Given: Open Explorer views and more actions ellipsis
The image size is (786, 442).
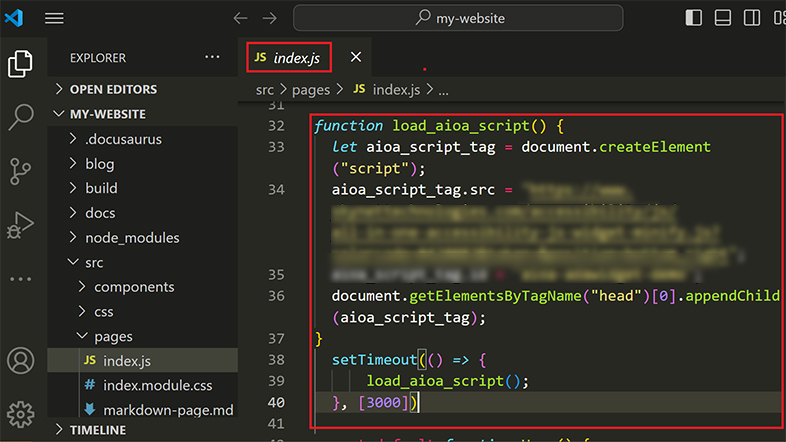Looking at the screenshot, I should click(x=212, y=57).
